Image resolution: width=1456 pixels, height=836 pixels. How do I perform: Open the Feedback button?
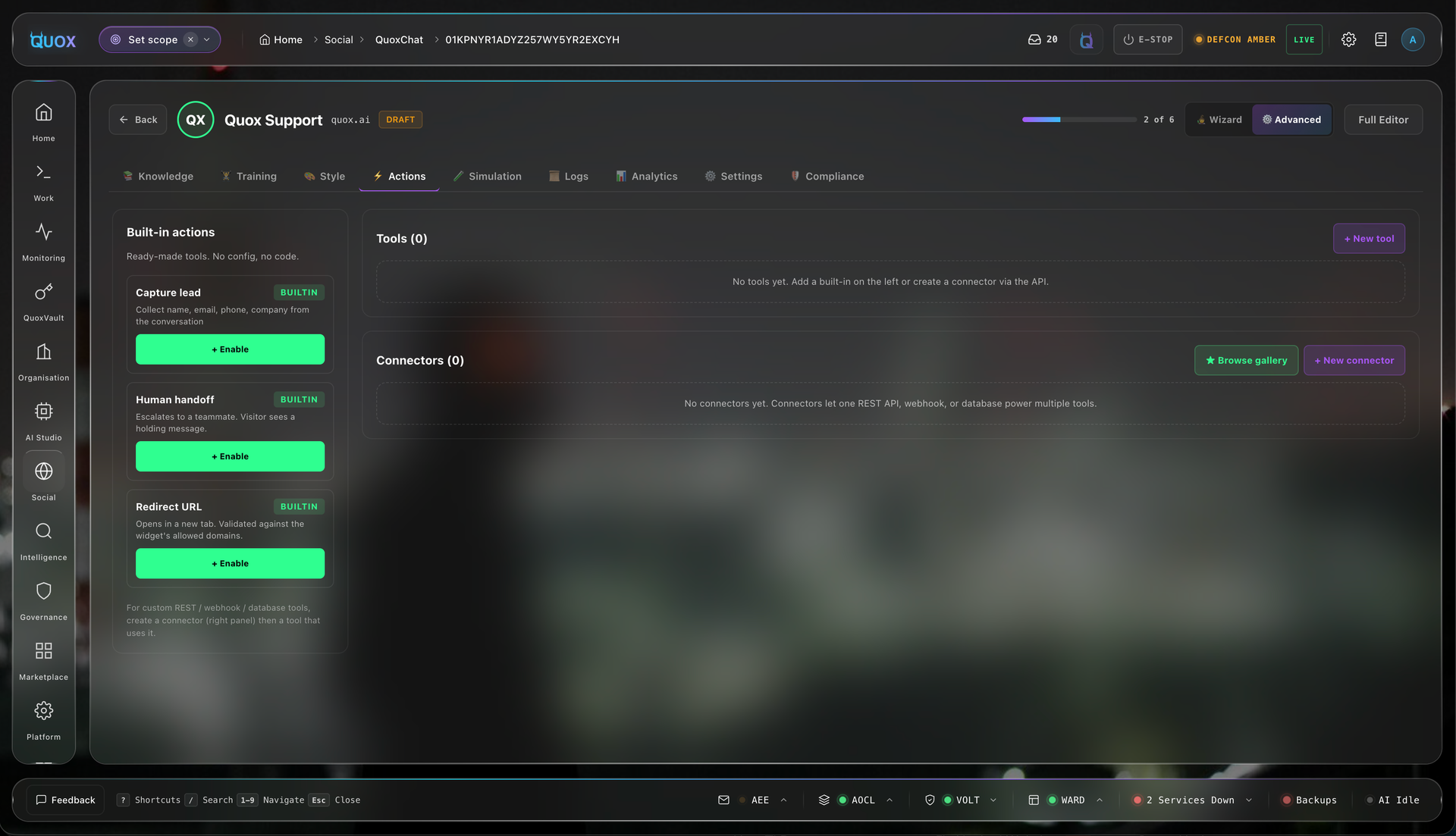click(65, 800)
